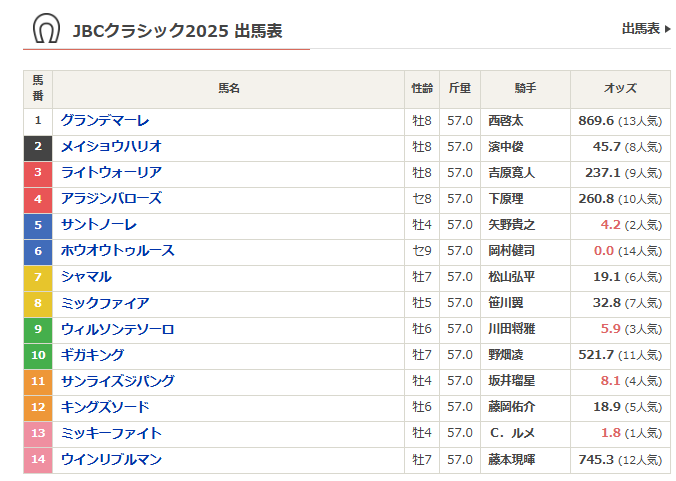Screen dimensions: 676x481
Task: Open favorite ミッキーファイト horse page
Action: tap(111, 433)
